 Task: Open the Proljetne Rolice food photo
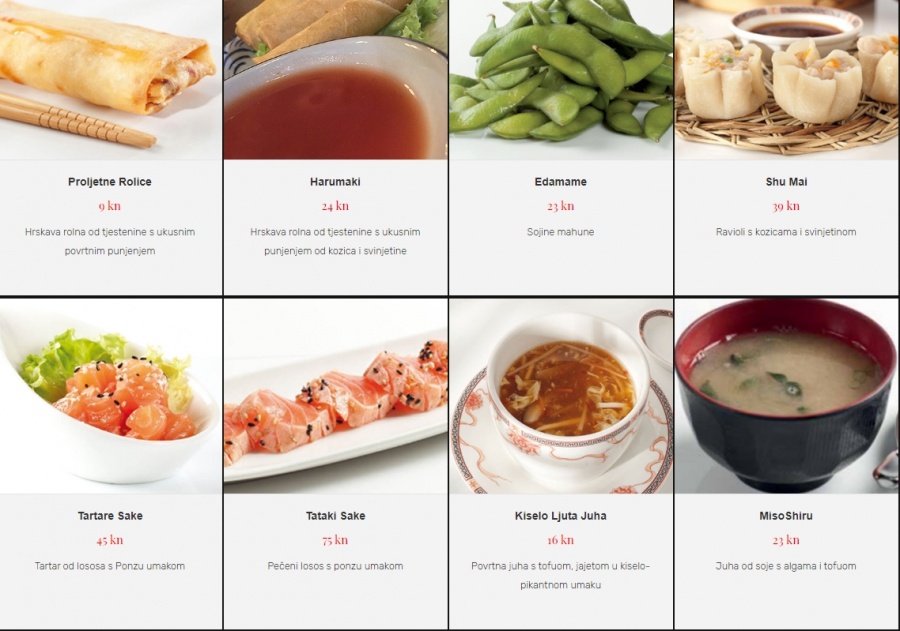point(111,79)
